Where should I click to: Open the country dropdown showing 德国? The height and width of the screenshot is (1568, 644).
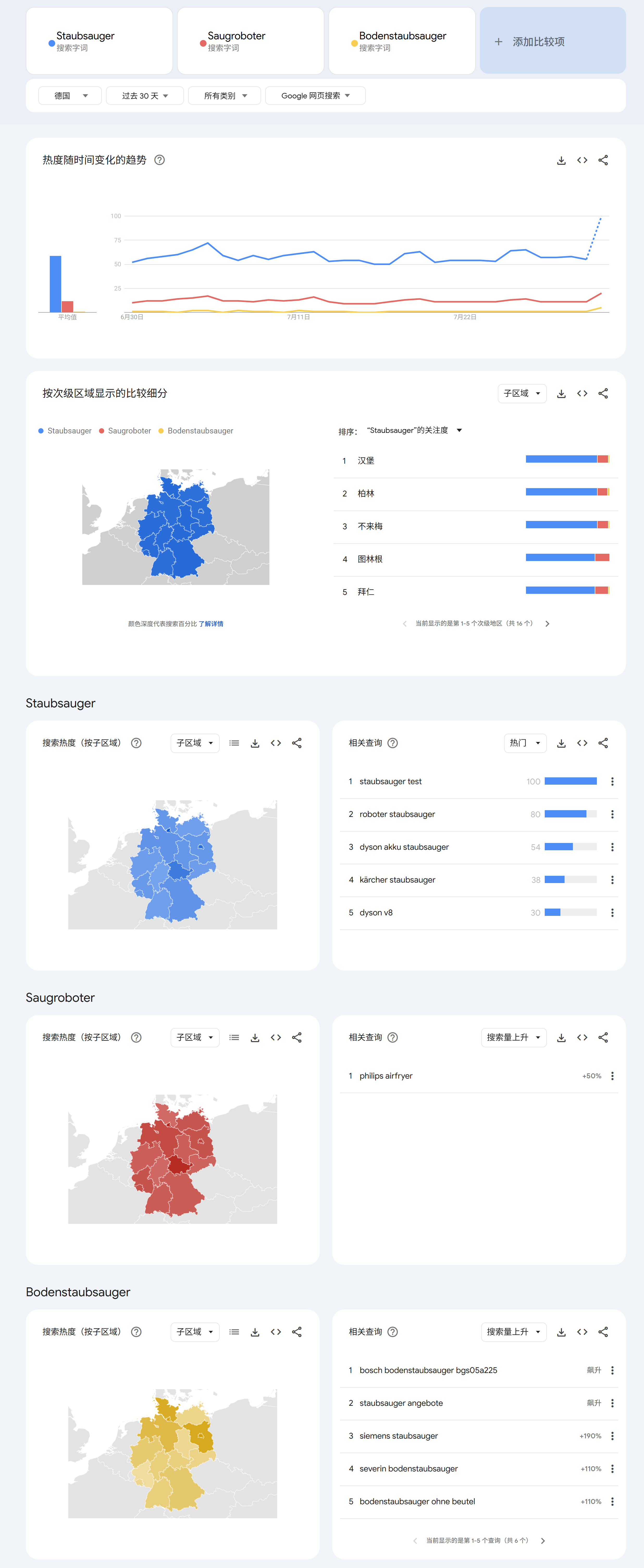pos(70,96)
